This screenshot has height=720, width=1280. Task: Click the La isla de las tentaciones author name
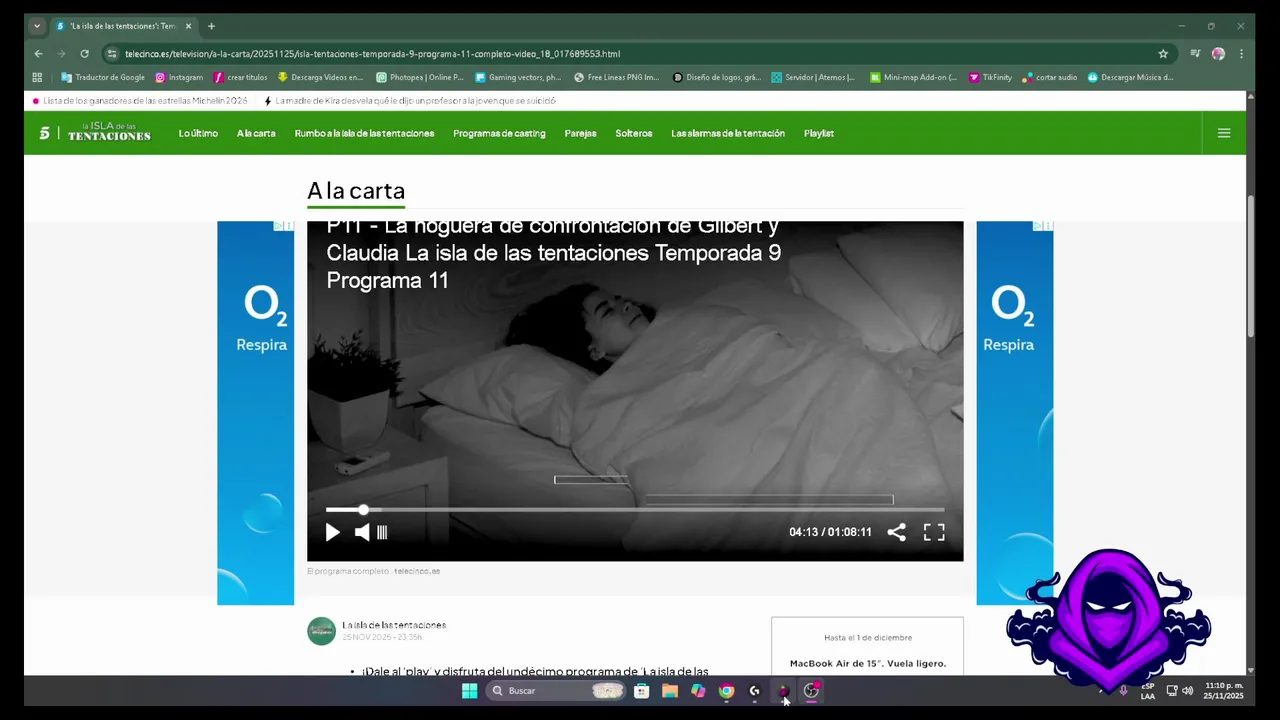394,625
